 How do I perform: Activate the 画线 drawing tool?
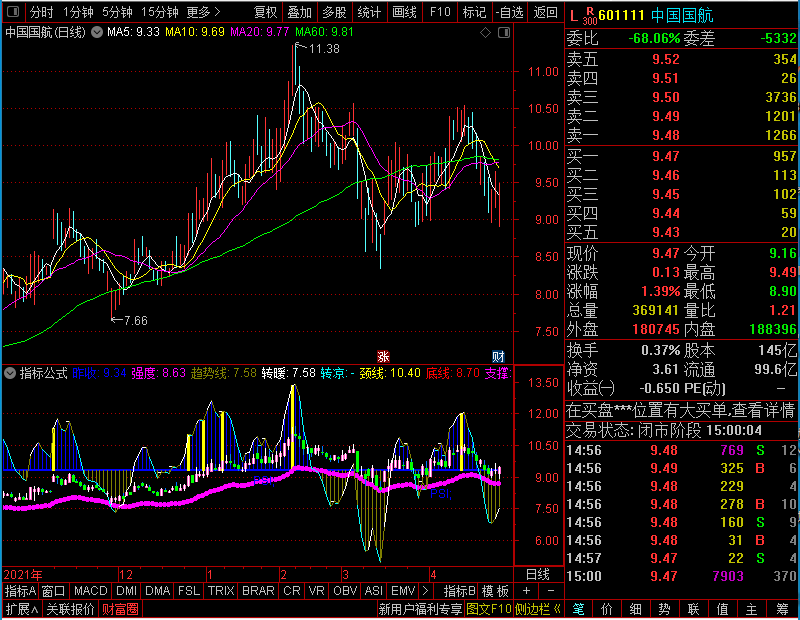(404, 12)
